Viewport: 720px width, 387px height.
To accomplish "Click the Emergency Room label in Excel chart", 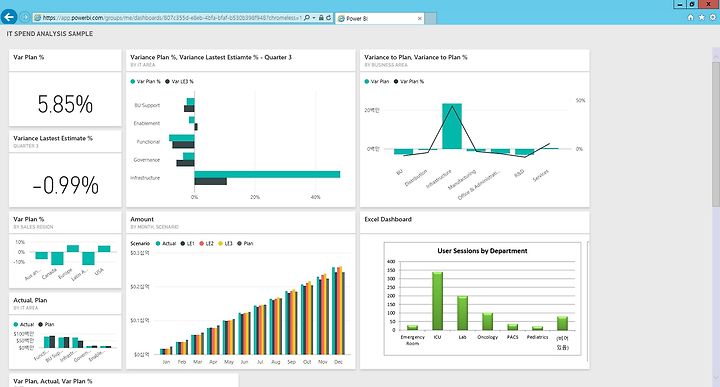I will click(x=412, y=340).
